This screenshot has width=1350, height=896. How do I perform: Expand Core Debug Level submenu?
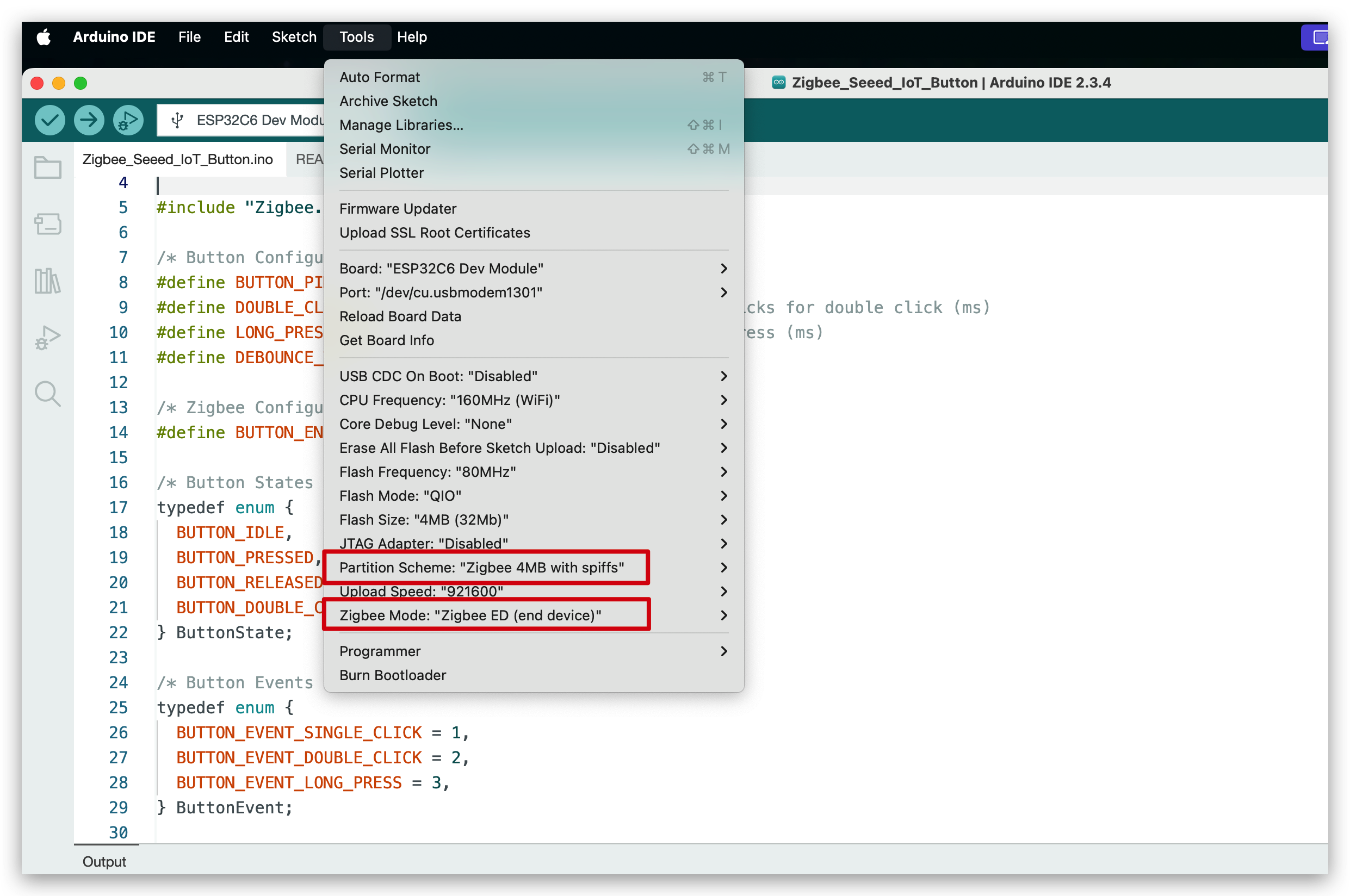[533, 424]
